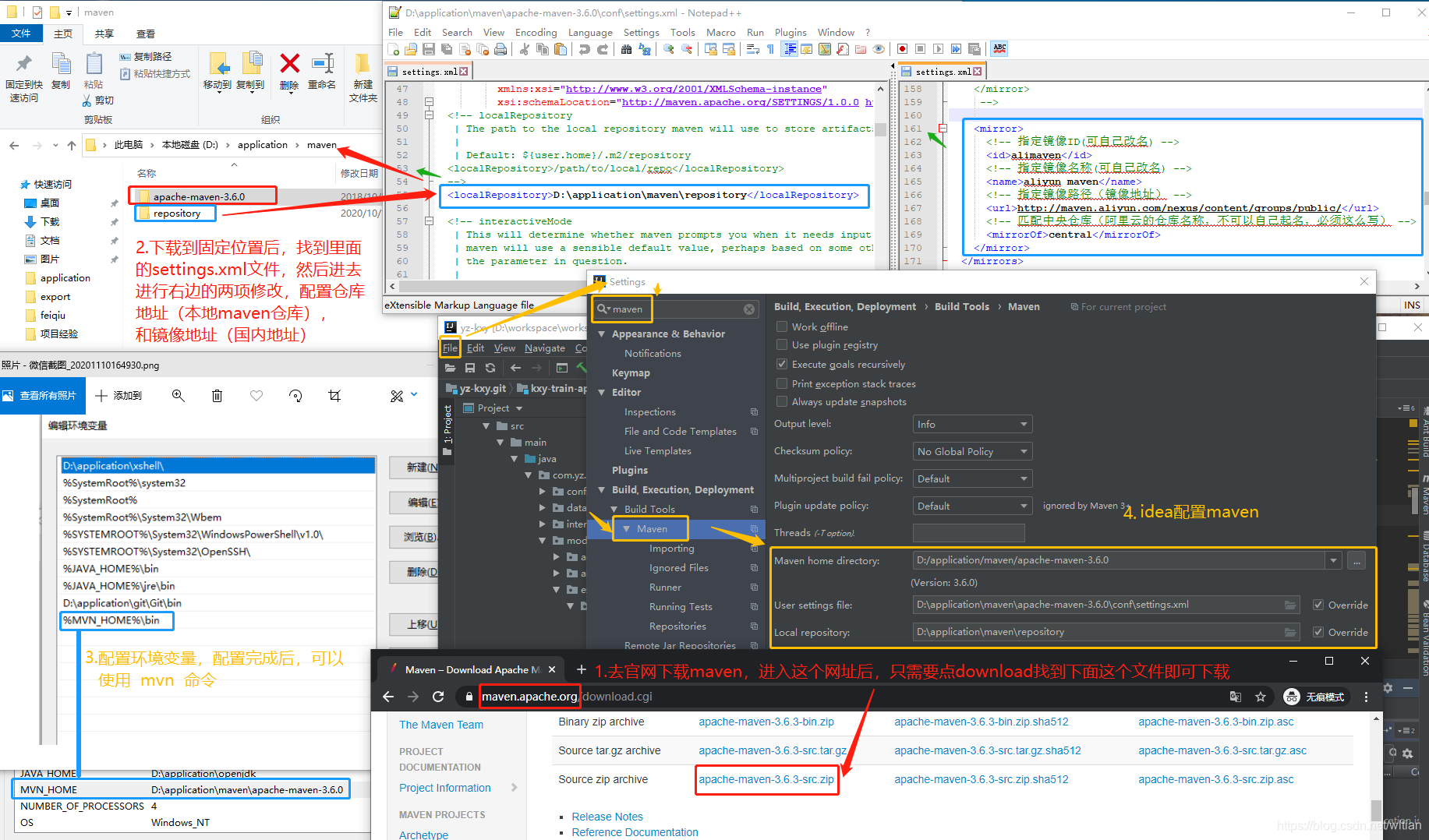1429x840 pixels.
Task: Click the Undo arrow in Notepad++ toolbar
Action: 584,49
